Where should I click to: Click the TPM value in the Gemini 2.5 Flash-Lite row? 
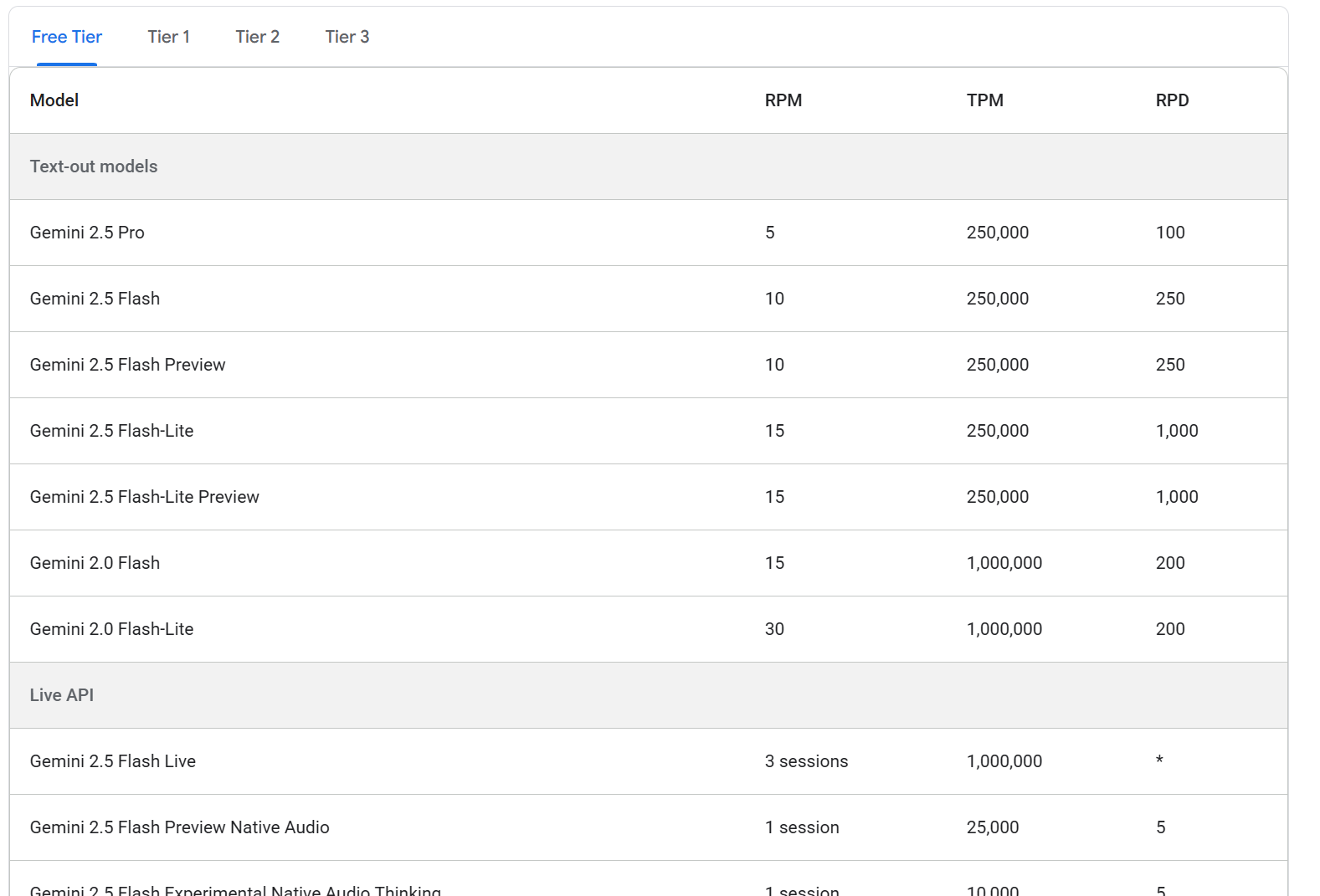coord(998,431)
